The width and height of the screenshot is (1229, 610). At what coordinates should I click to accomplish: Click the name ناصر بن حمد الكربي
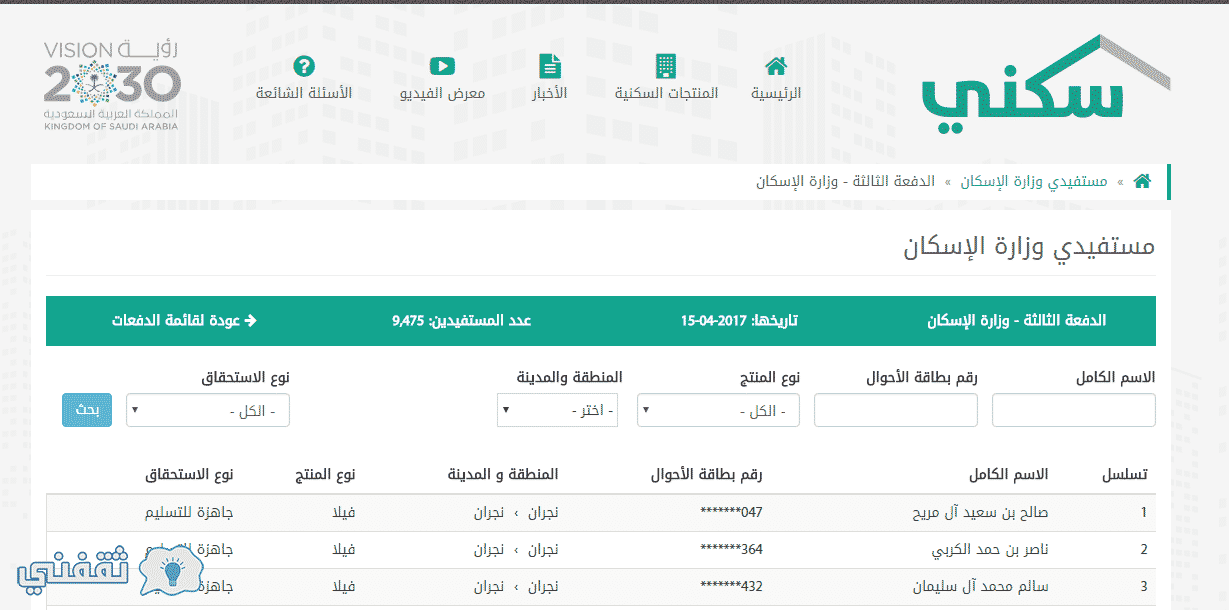[990, 549]
